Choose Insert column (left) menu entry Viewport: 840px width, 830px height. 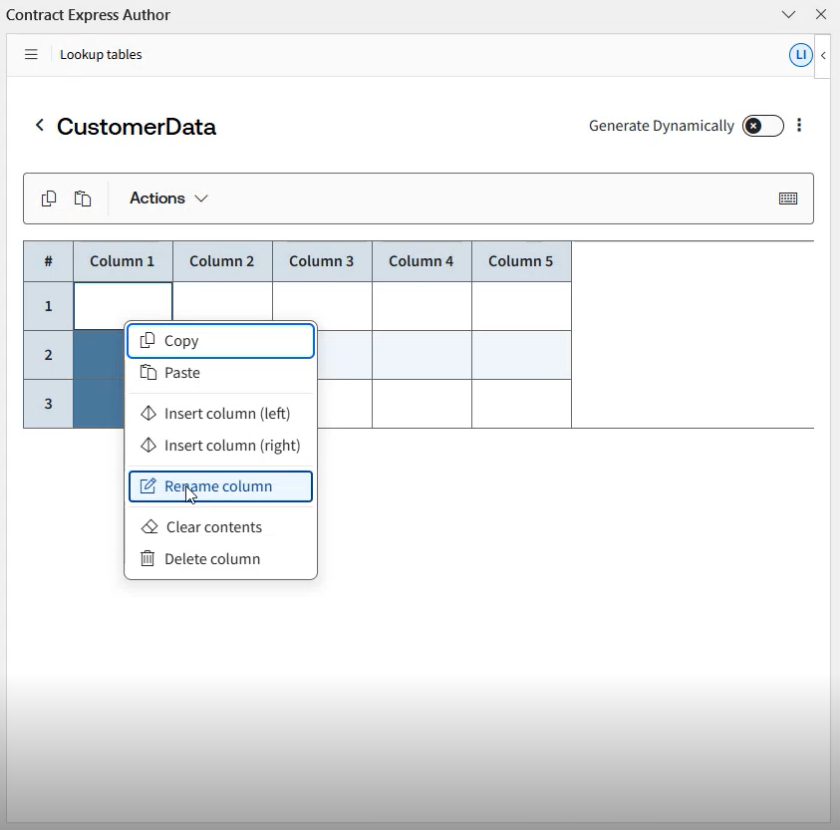click(x=226, y=413)
